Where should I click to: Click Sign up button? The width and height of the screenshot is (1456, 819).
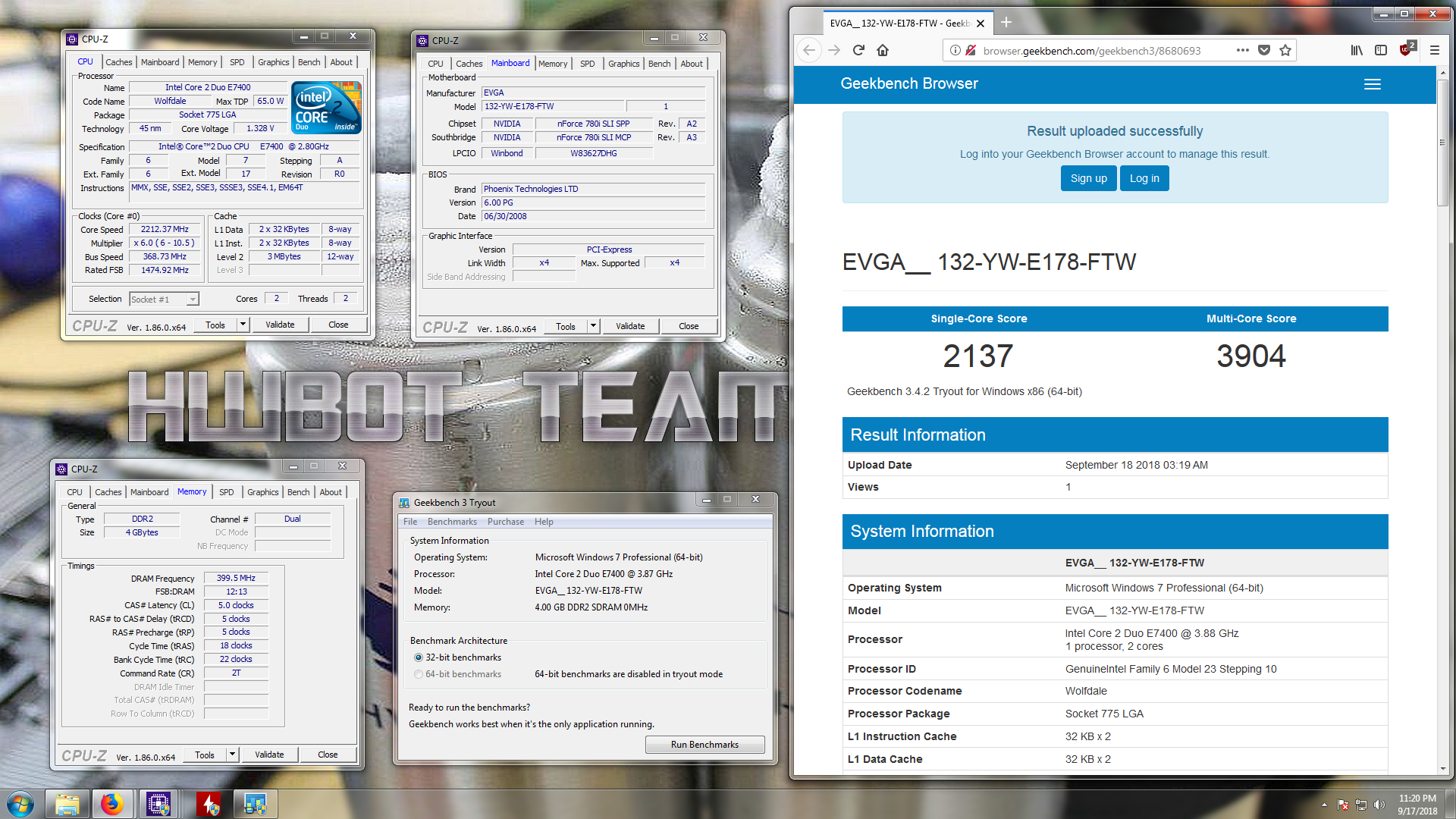tap(1088, 178)
